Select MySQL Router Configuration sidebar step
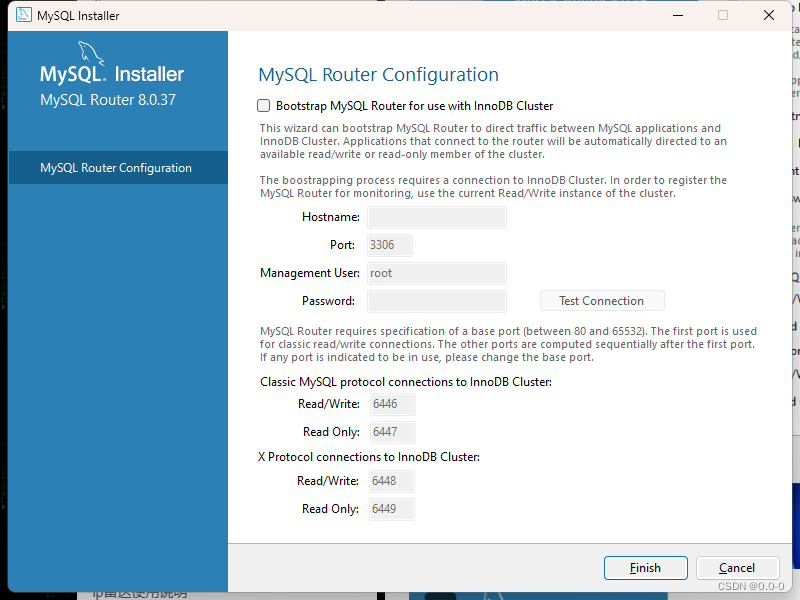 [x=118, y=168]
